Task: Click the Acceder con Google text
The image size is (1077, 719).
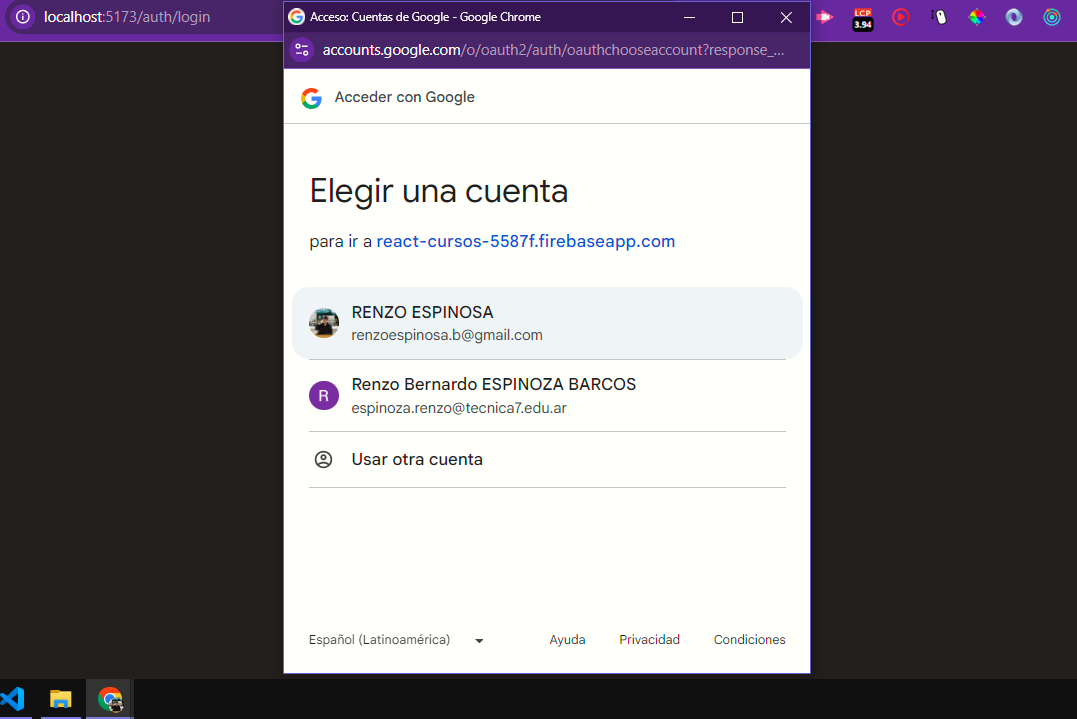Action: click(405, 98)
